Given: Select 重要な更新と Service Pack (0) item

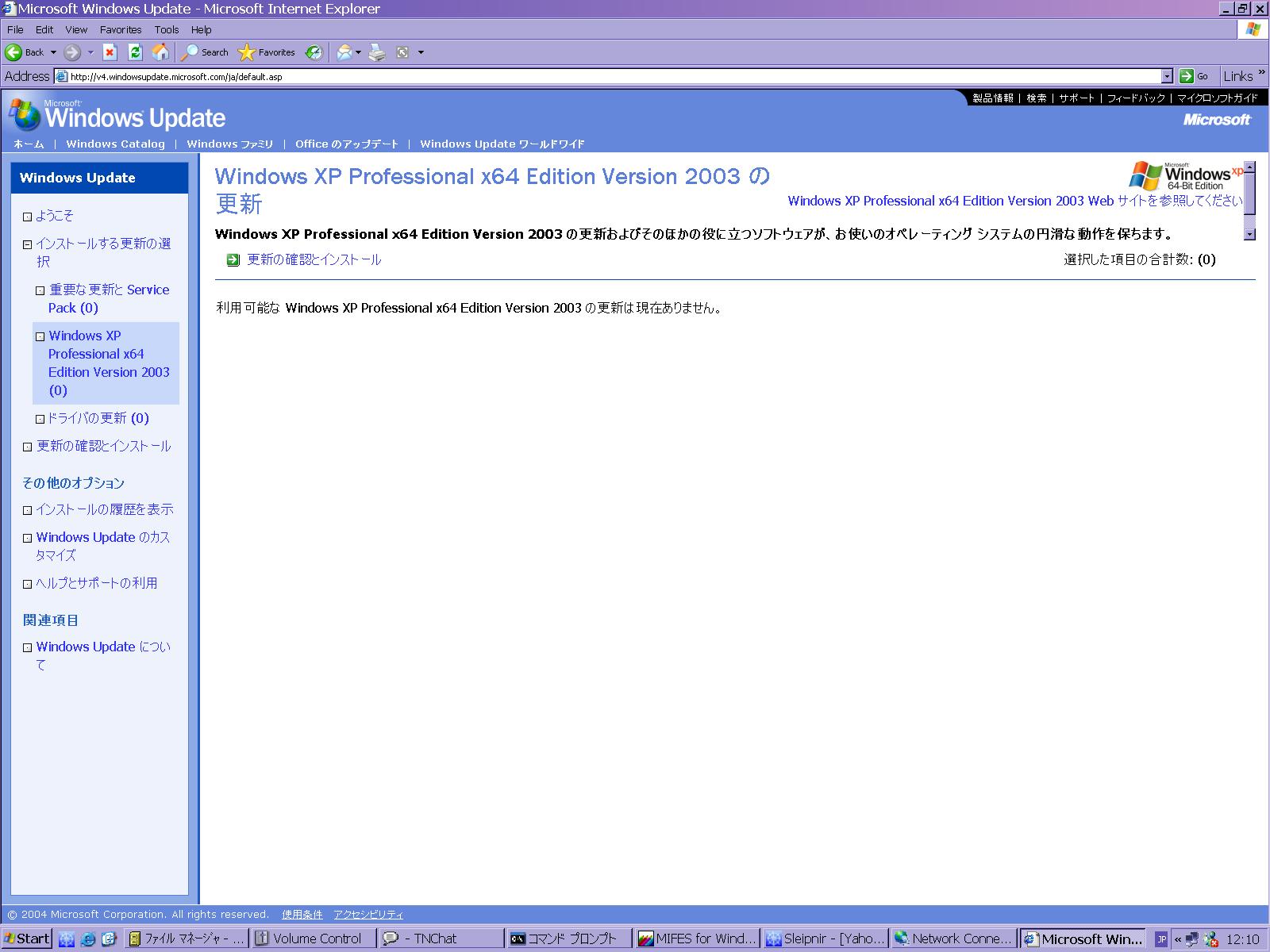Looking at the screenshot, I should click(x=108, y=299).
